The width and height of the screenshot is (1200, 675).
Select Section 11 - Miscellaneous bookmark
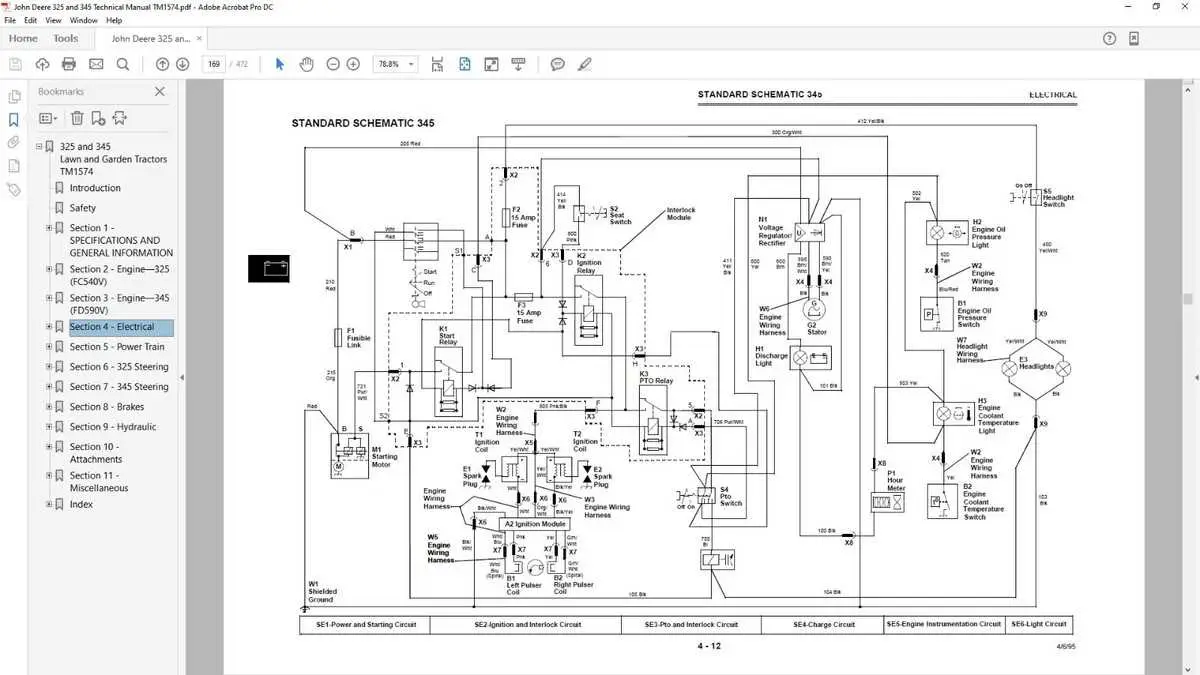(99, 482)
